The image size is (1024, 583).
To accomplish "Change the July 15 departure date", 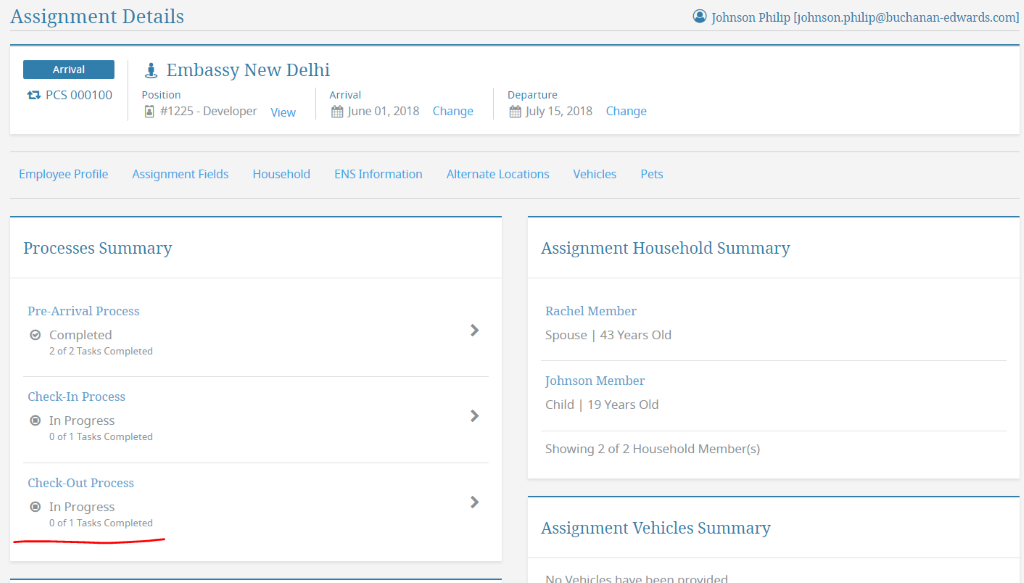I will pyautogui.click(x=626, y=111).
